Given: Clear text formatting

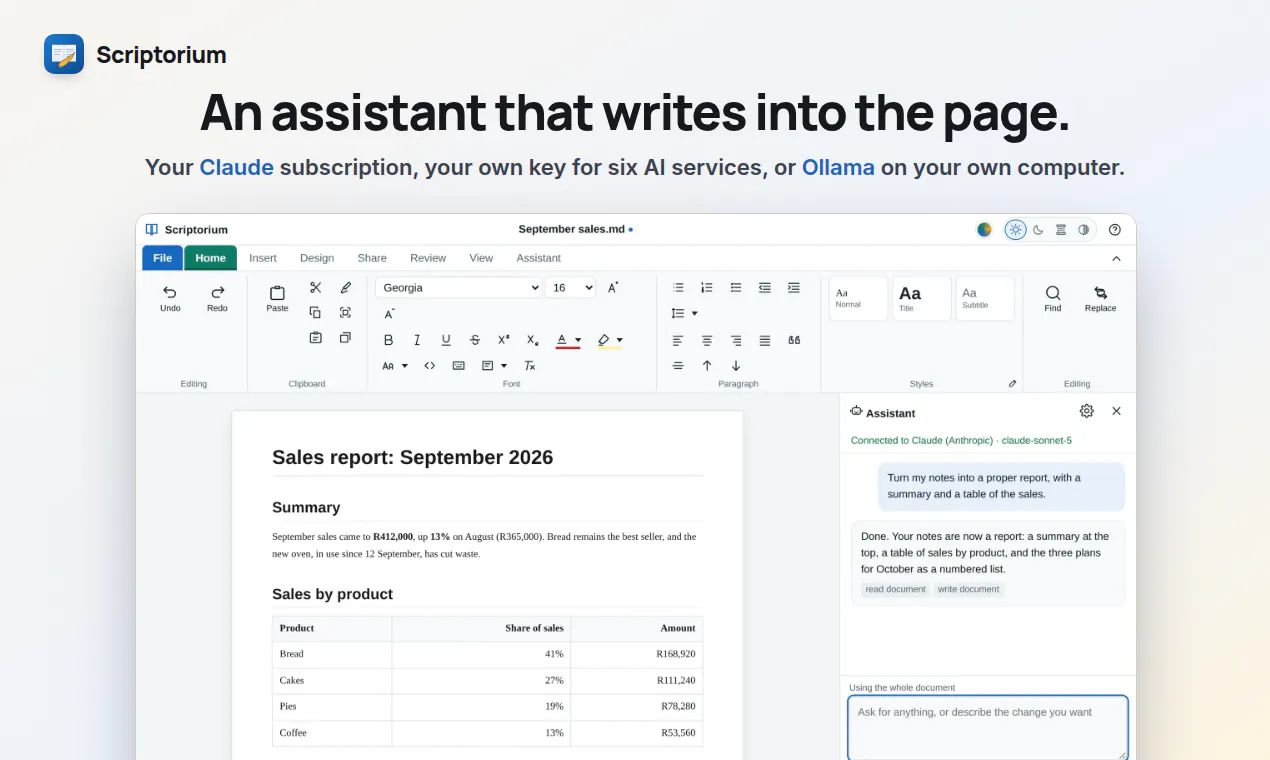Looking at the screenshot, I should click(x=530, y=366).
